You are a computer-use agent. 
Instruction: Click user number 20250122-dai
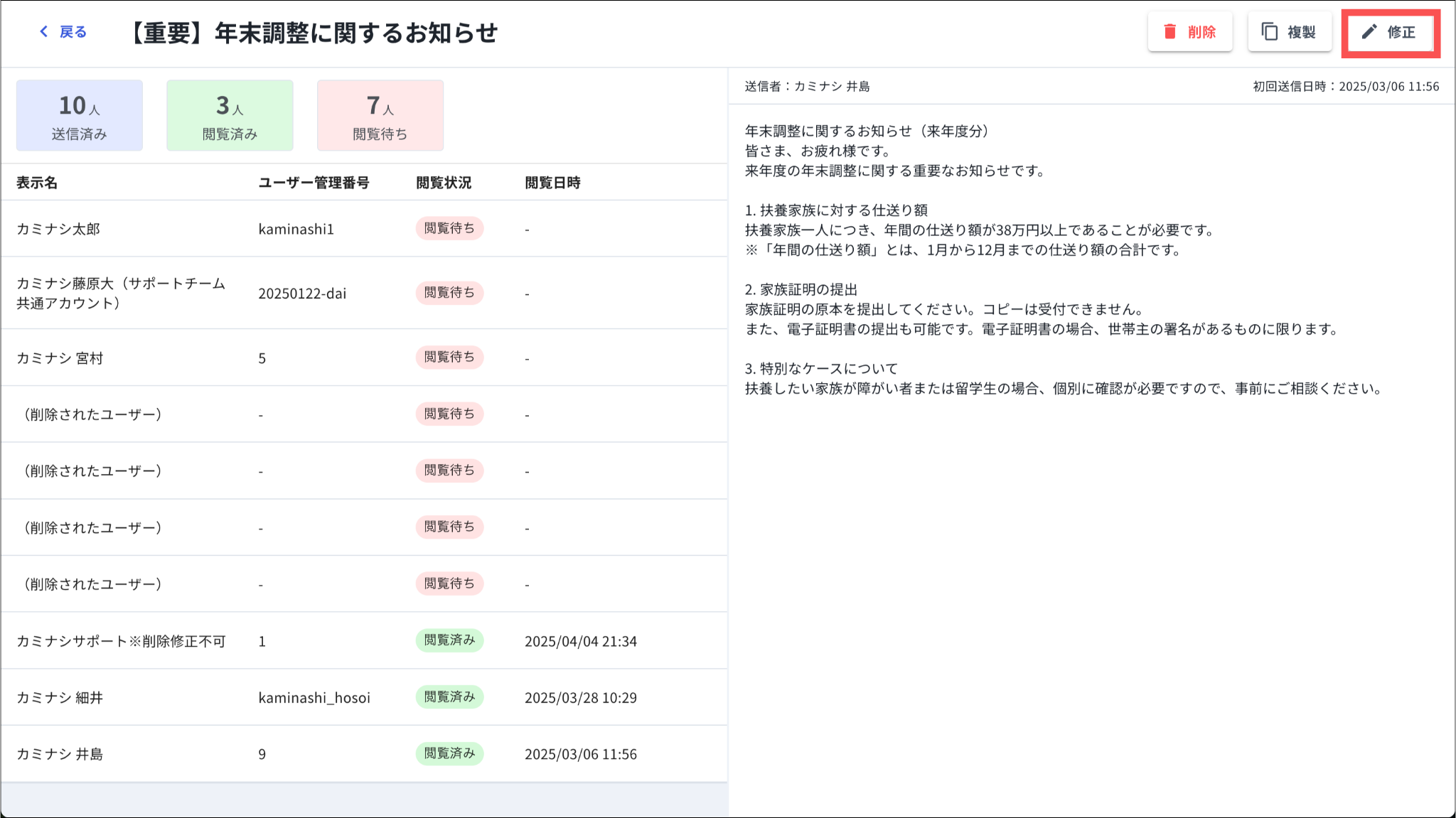(x=302, y=294)
